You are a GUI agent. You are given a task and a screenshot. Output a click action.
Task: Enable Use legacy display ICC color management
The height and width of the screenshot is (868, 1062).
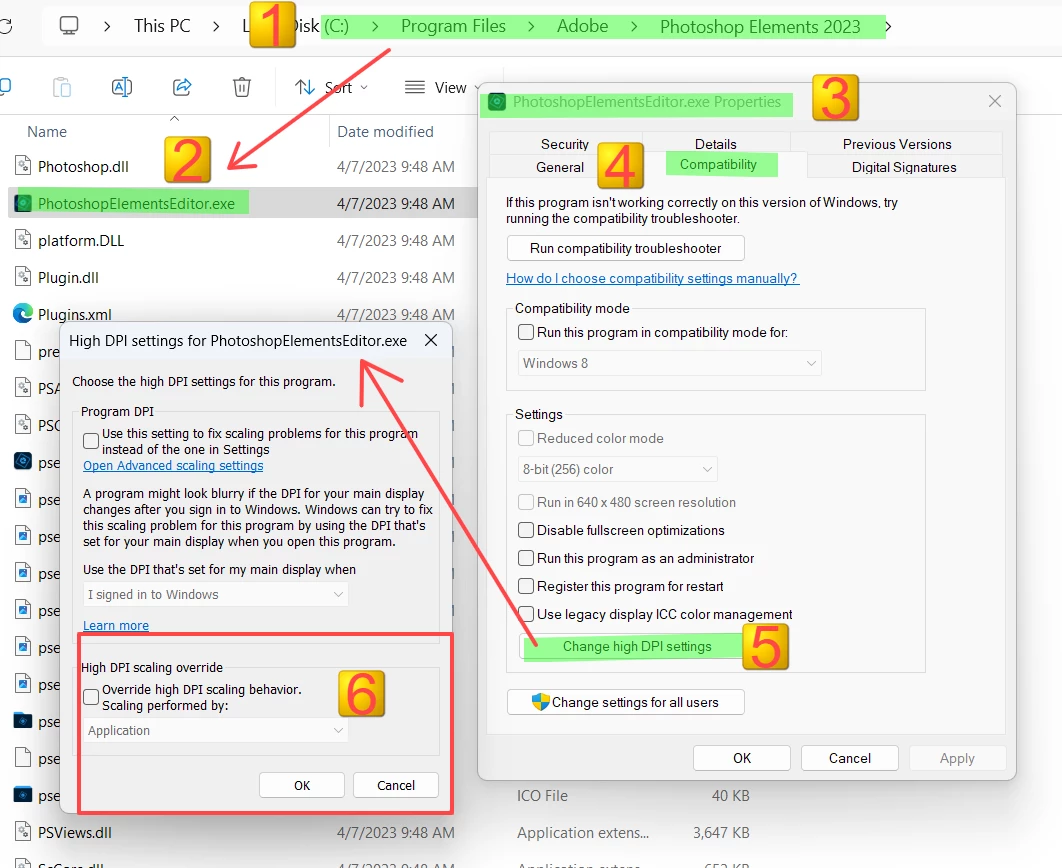coord(526,613)
